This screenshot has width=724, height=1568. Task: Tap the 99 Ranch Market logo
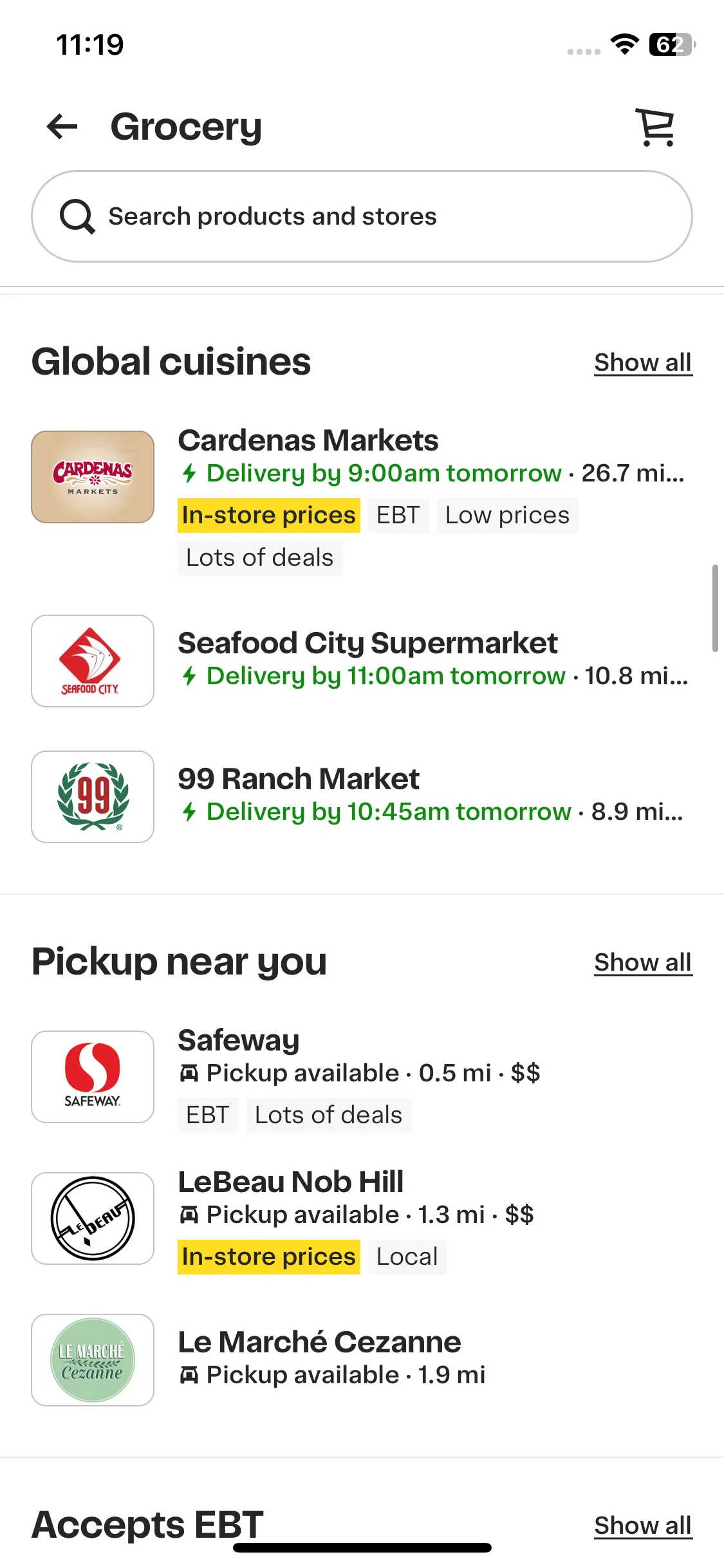(93, 797)
